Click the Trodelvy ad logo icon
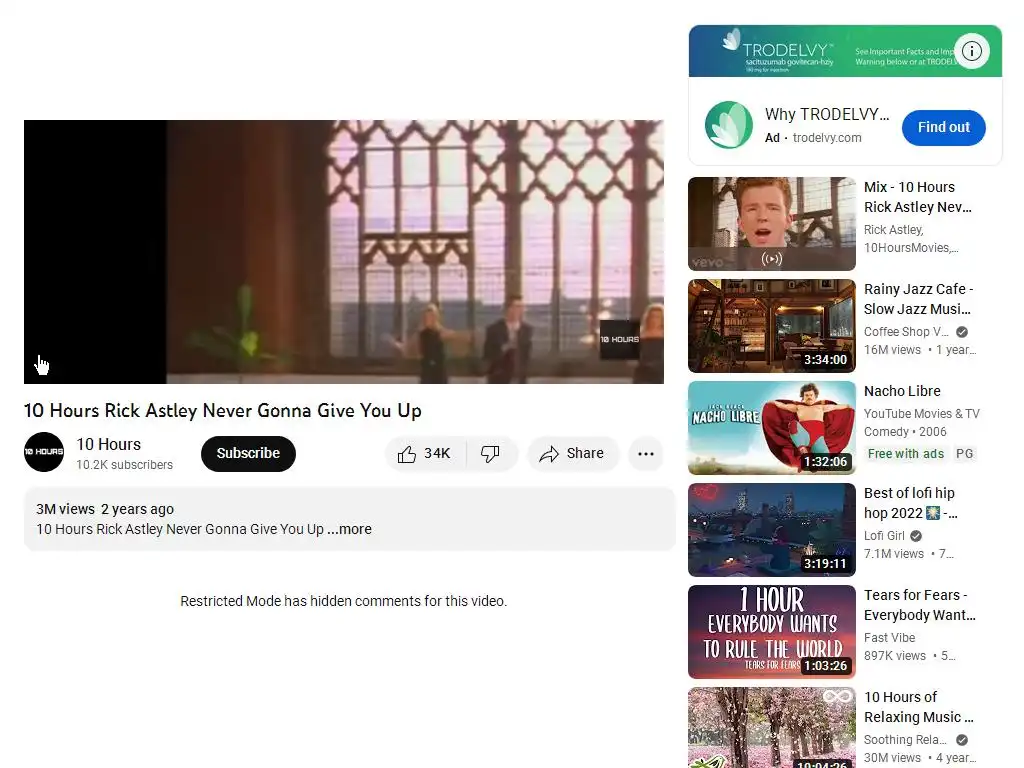Image resolution: width=1024 pixels, height=768 pixels. (x=729, y=125)
